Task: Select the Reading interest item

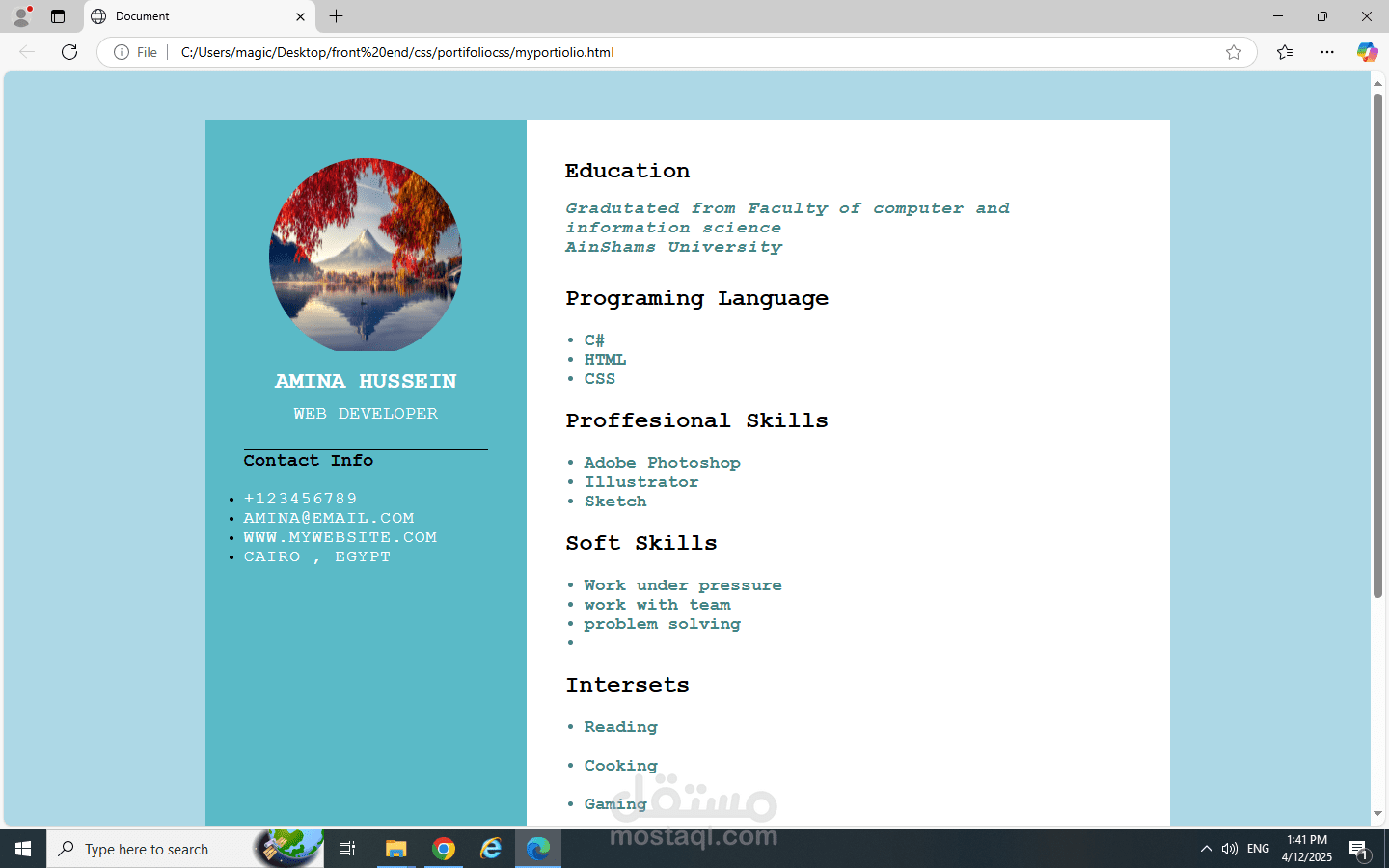Action: pyautogui.click(x=621, y=727)
